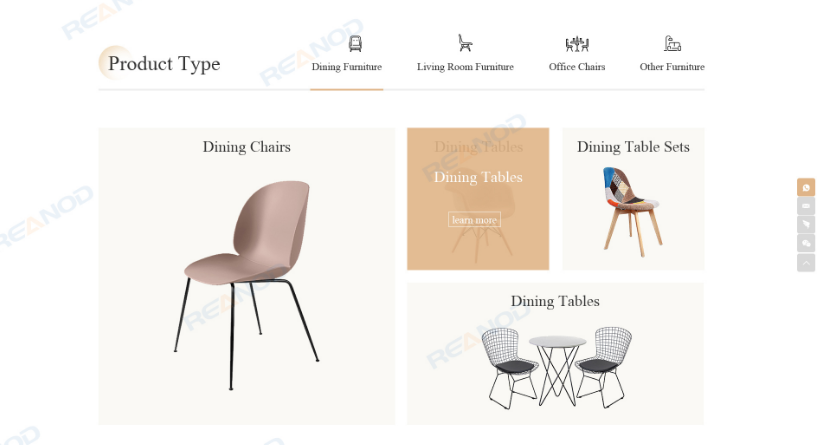The width and height of the screenshot is (838, 445).
Task: Select the Office Chairs tab label
Action: [x=577, y=67]
